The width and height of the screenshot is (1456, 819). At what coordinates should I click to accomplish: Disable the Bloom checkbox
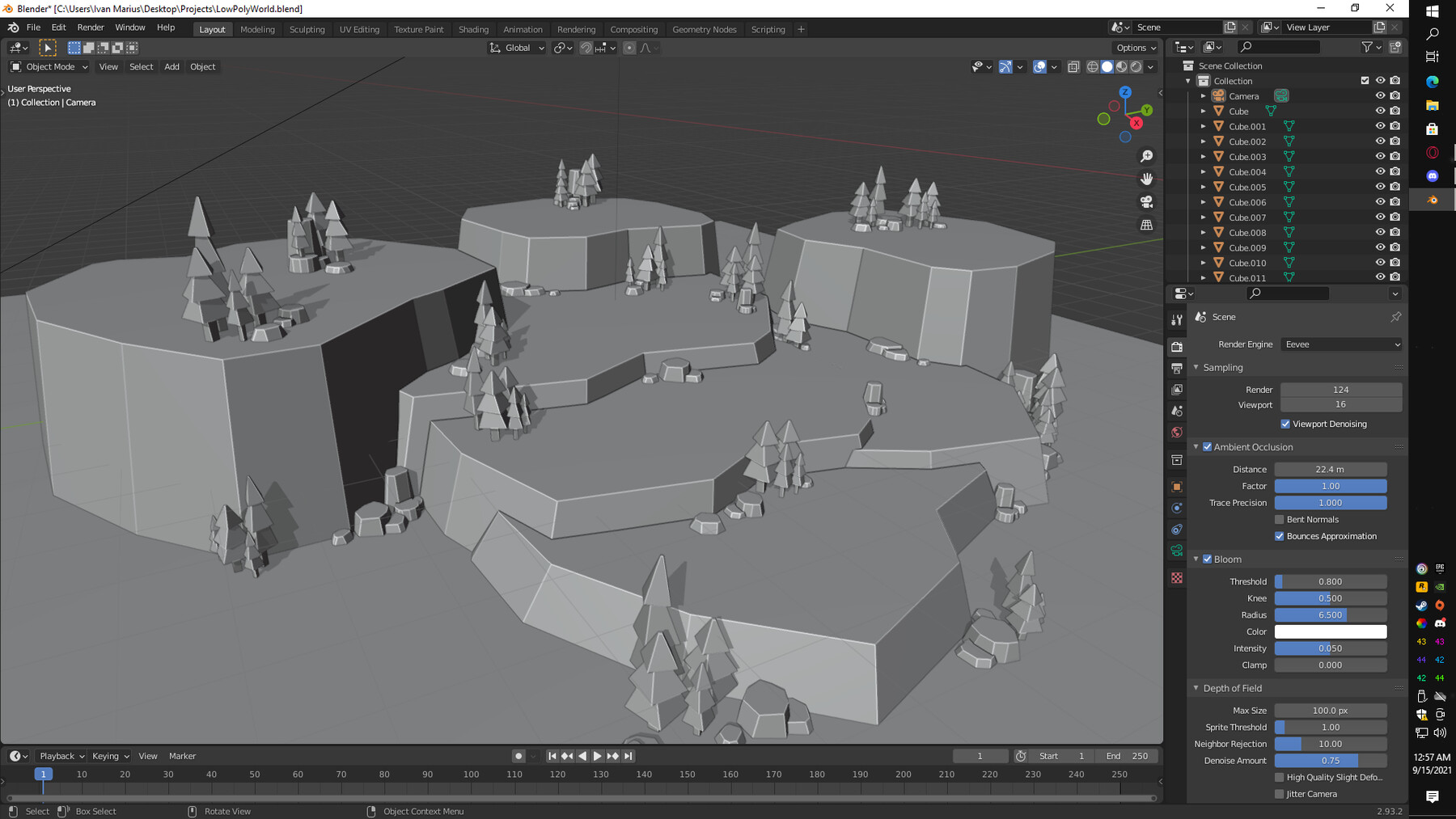click(x=1207, y=559)
